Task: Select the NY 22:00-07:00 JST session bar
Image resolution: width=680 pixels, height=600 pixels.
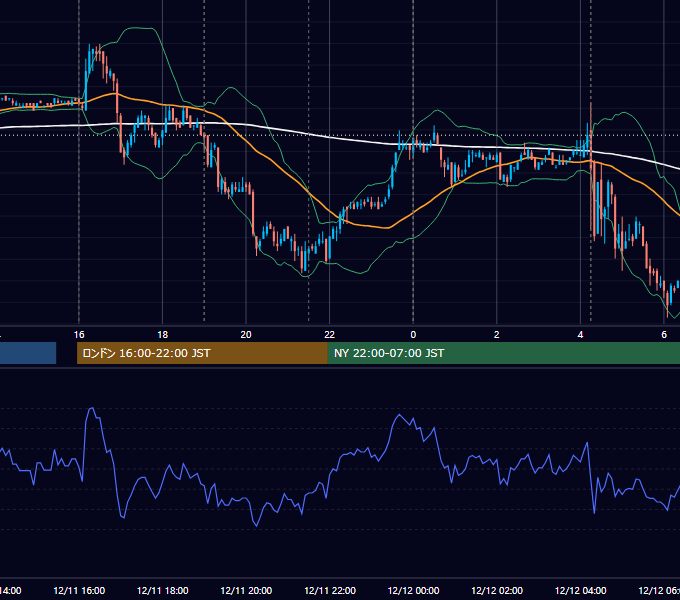Action: (503, 353)
